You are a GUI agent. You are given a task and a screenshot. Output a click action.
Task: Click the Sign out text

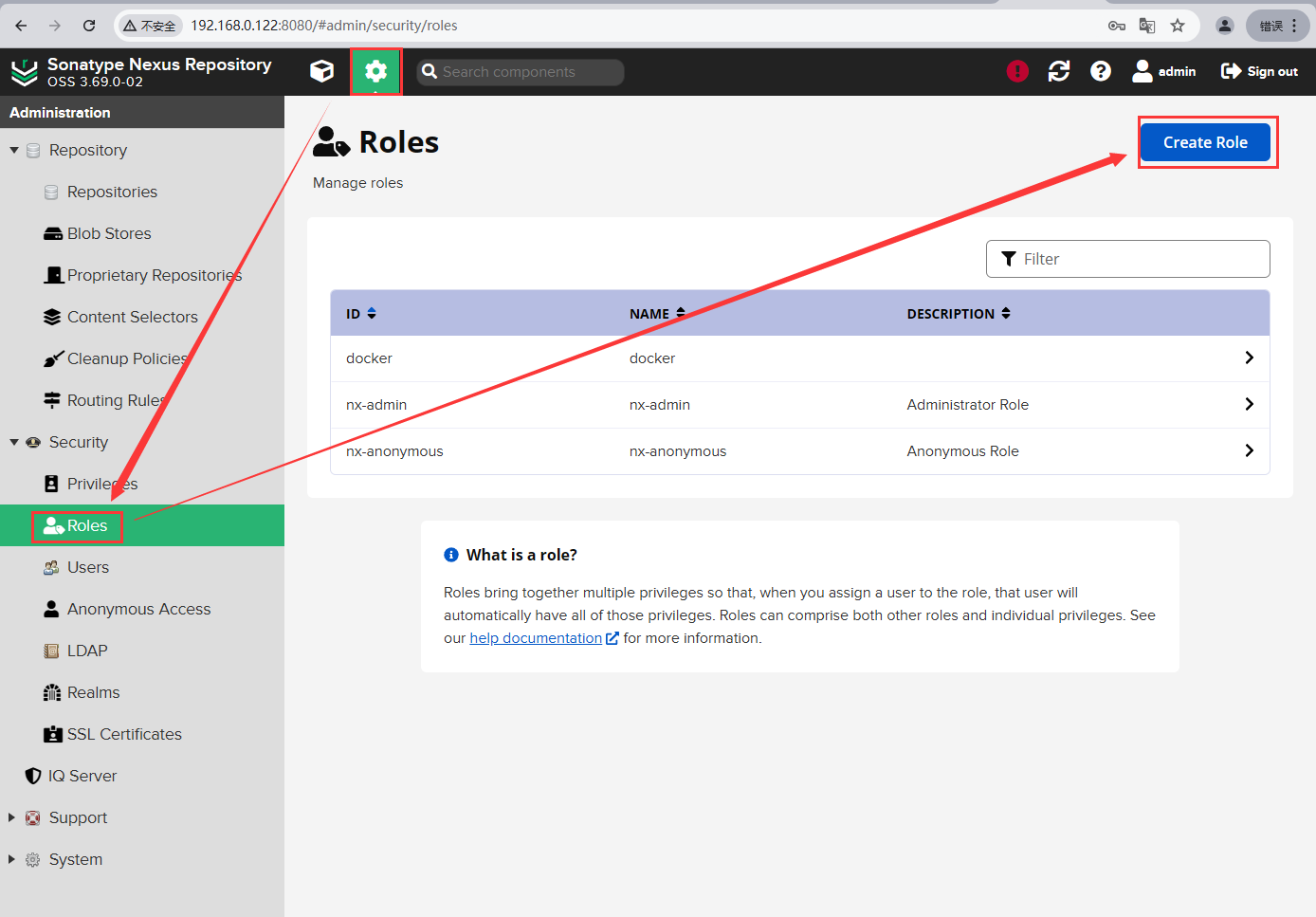[x=1272, y=71]
